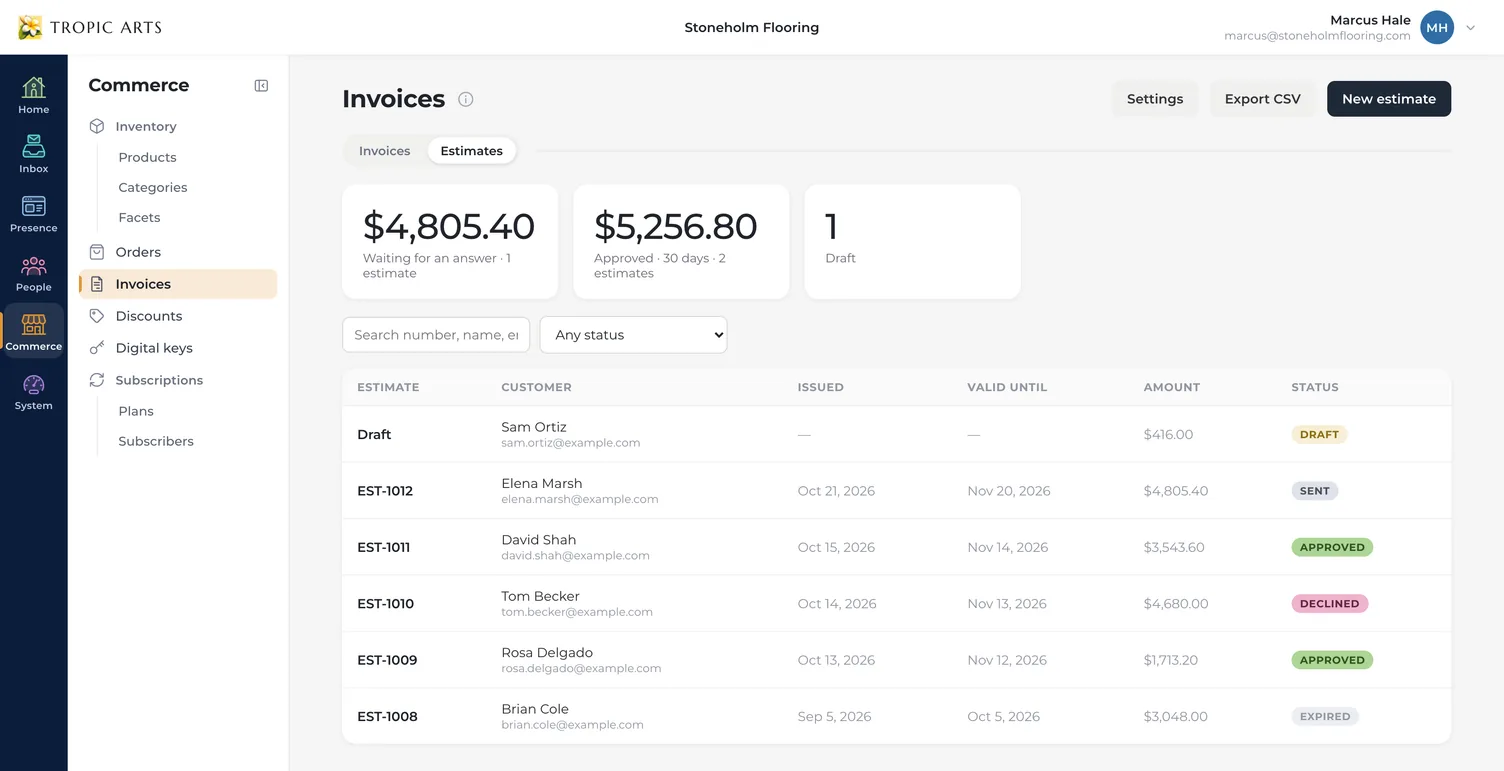Image resolution: width=1504 pixels, height=771 pixels.
Task: Go to Products in sidebar
Action: 147,157
